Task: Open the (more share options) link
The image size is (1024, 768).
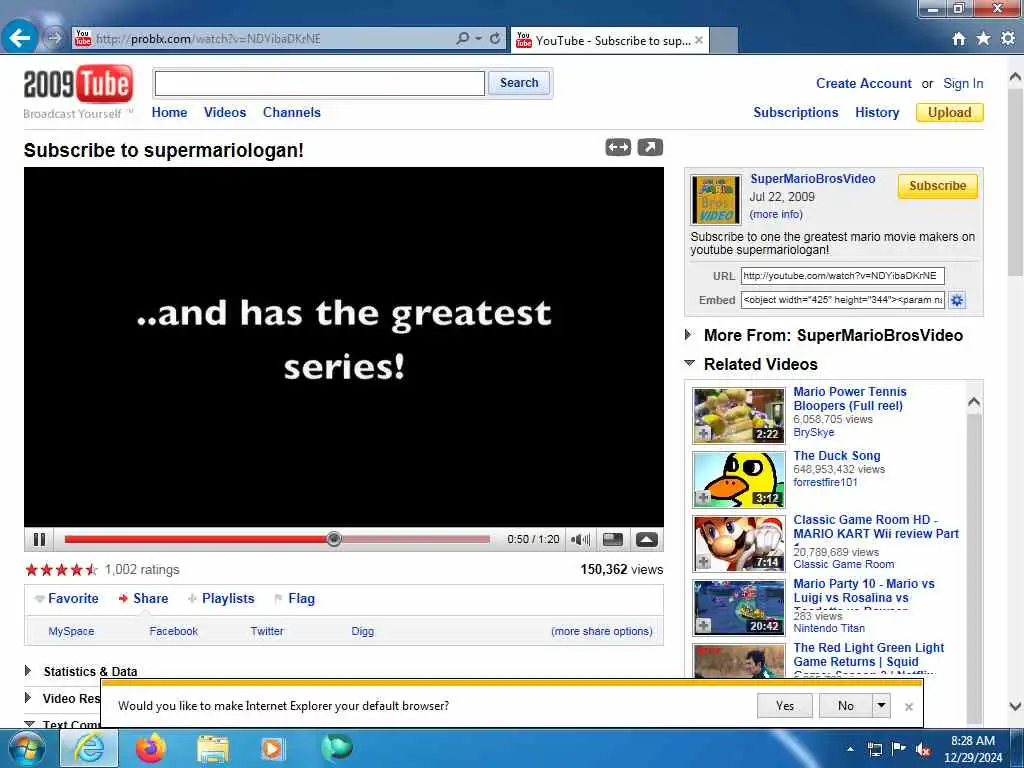Action: 601,631
